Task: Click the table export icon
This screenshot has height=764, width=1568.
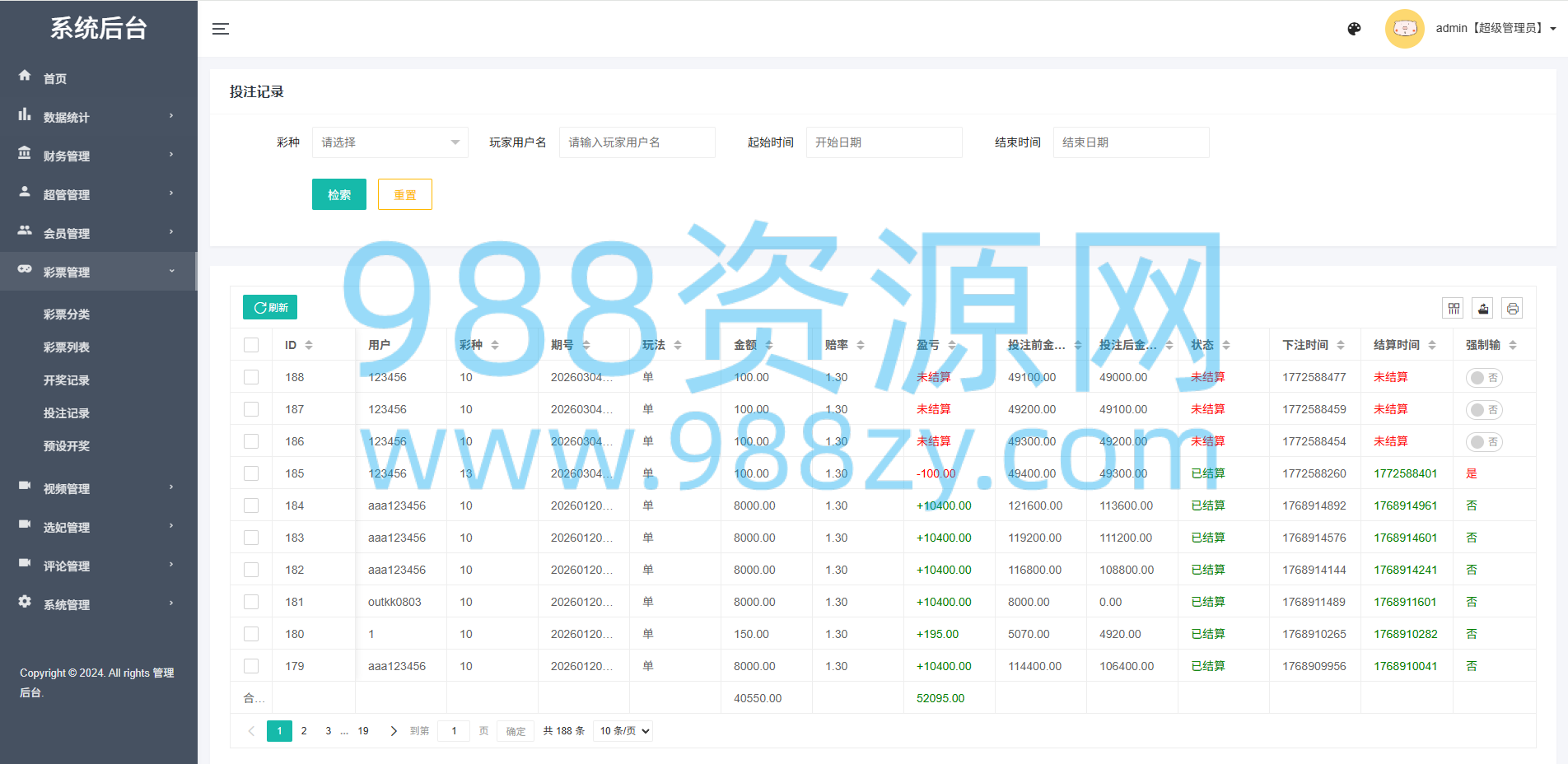Action: coord(1483,308)
